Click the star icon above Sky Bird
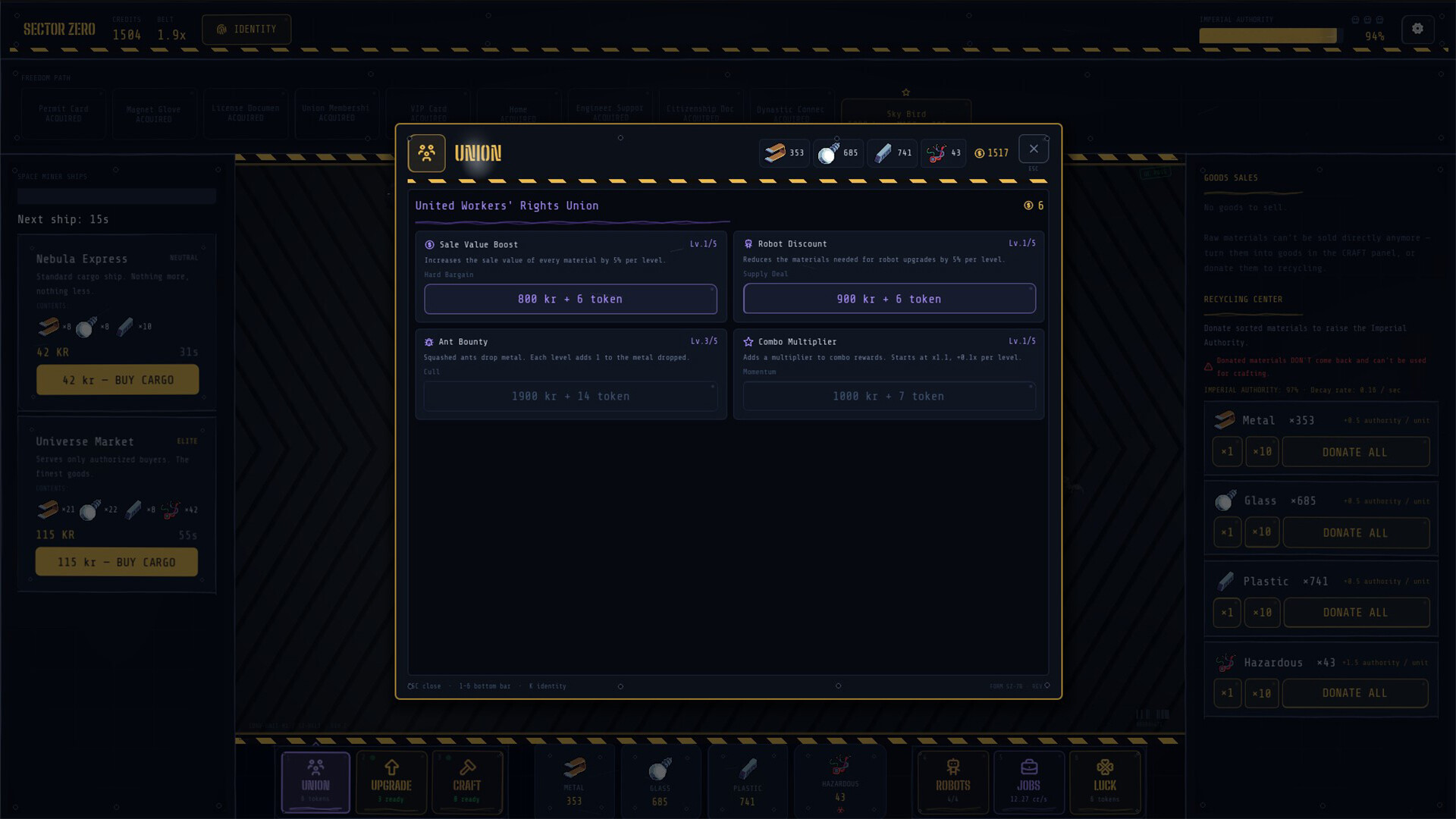The width and height of the screenshot is (1456, 819). [x=905, y=93]
